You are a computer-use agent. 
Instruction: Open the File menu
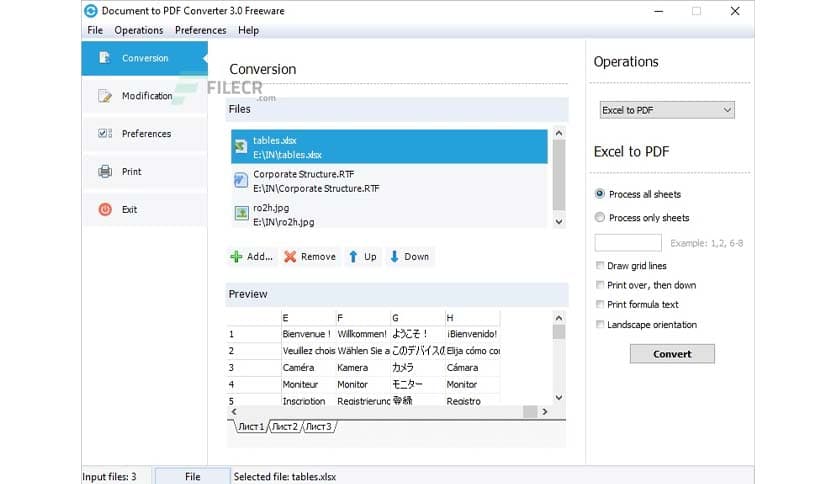tap(95, 30)
